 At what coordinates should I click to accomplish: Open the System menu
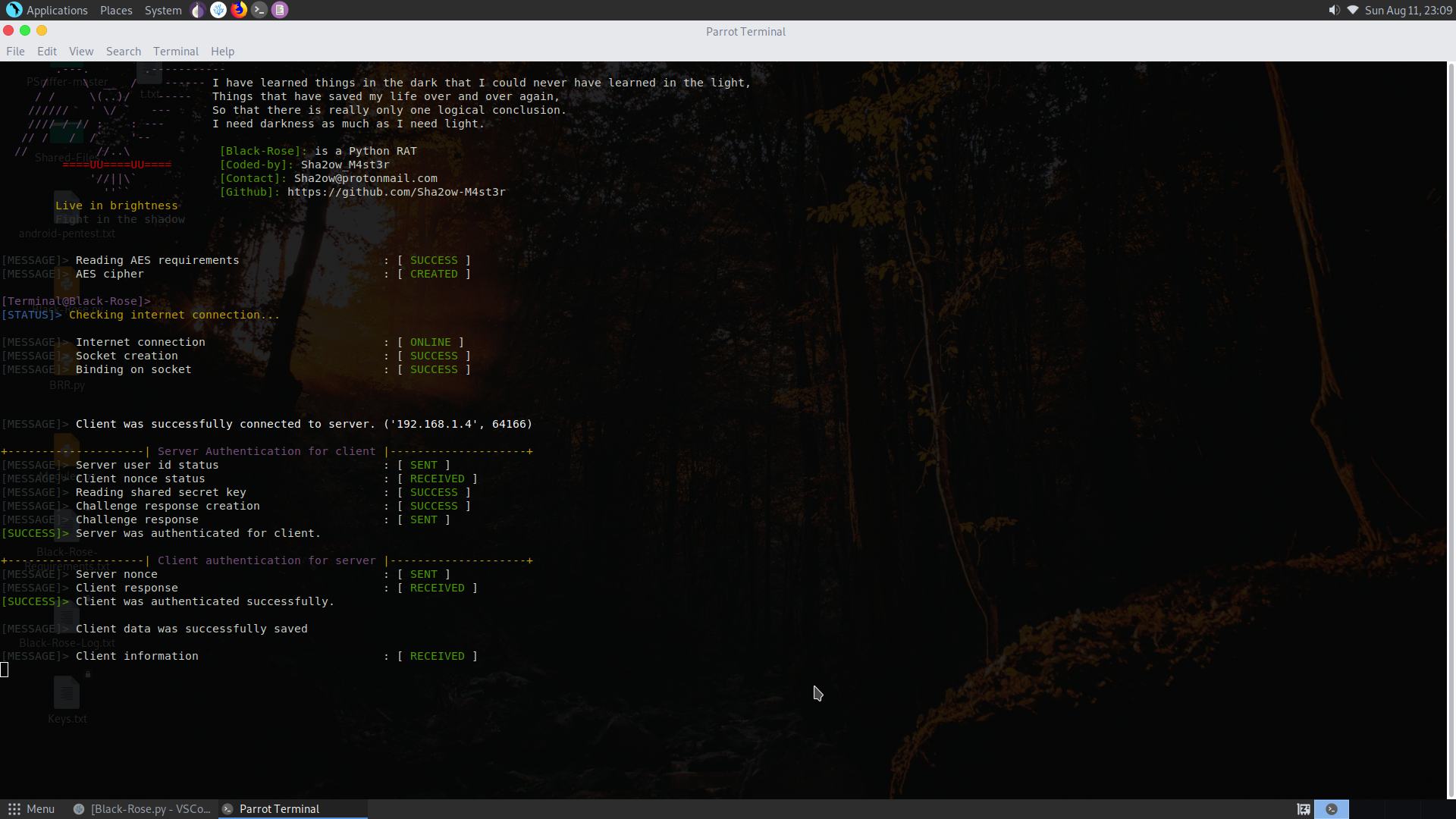pyautogui.click(x=163, y=10)
